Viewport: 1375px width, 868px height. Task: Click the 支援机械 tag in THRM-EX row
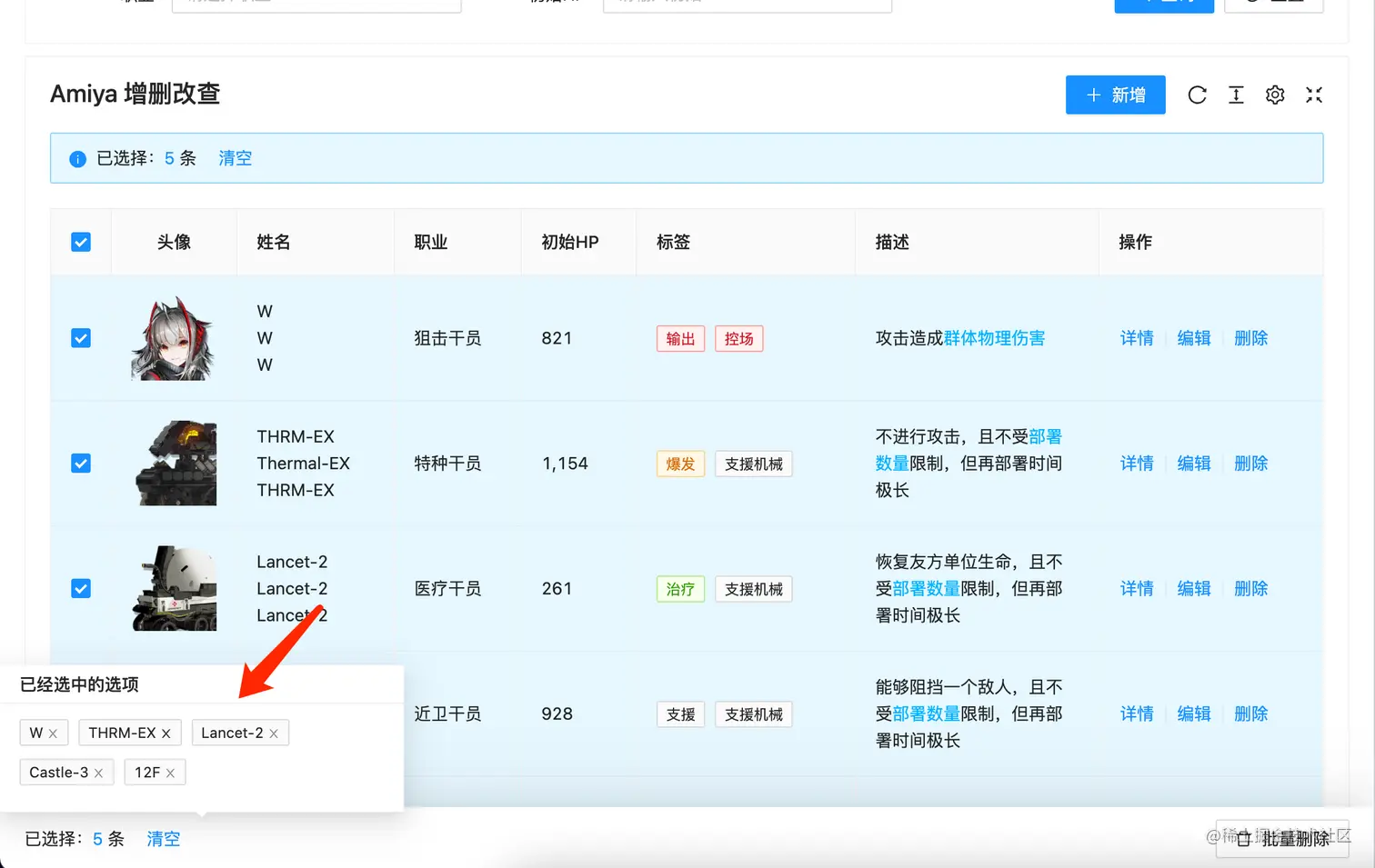[x=753, y=464]
